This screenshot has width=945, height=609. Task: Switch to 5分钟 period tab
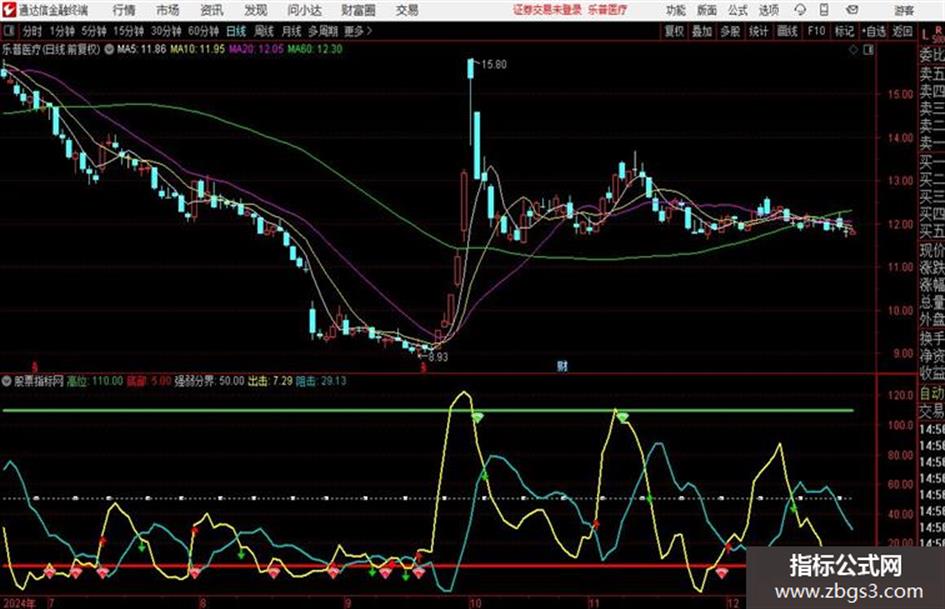pyautogui.click(x=93, y=31)
